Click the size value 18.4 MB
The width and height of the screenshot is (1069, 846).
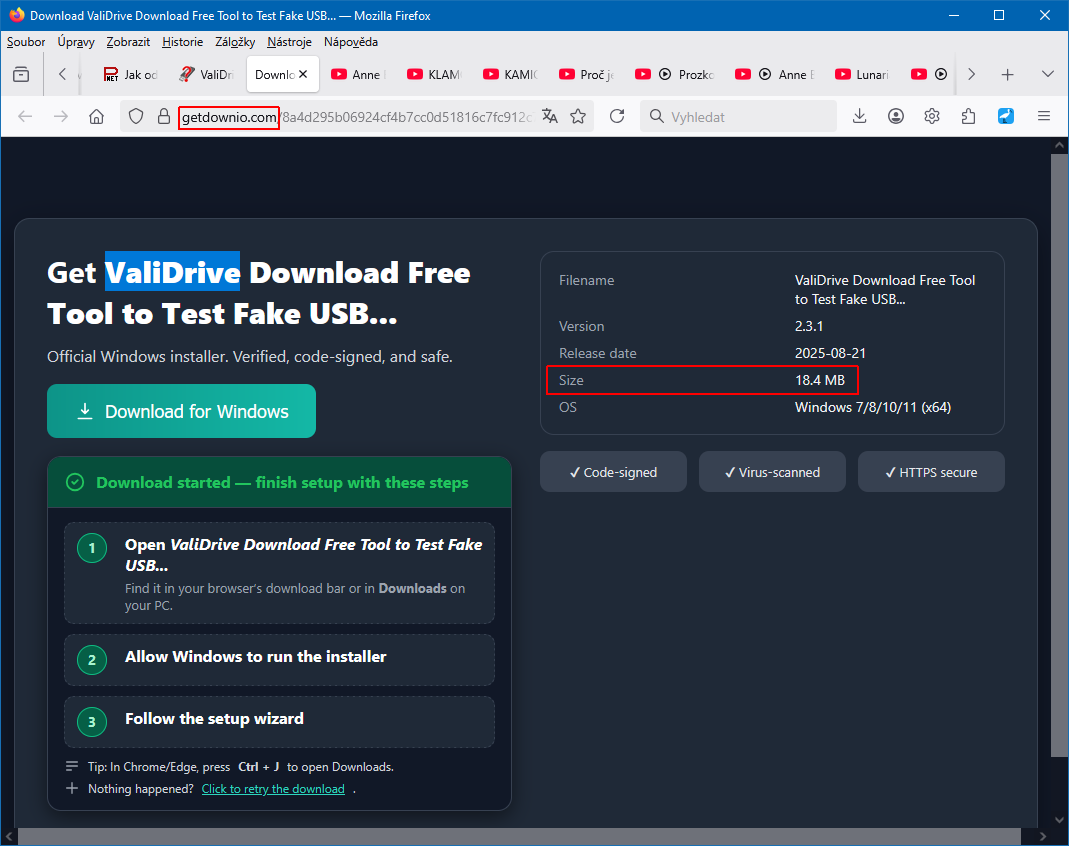pyautogui.click(x=819, y=380)
